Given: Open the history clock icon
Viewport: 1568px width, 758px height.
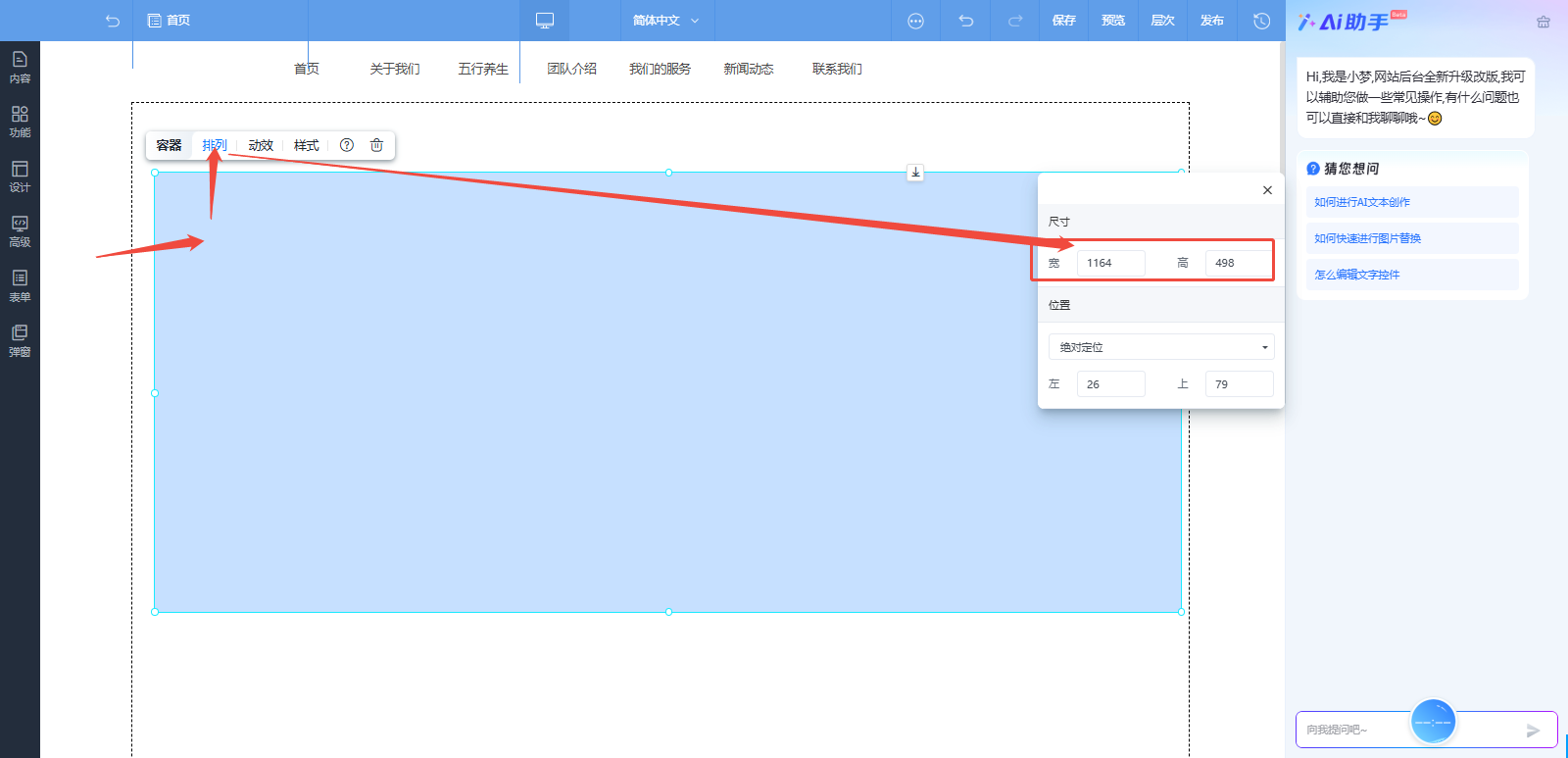Looking at the screenshot, I should (1261, 21).
